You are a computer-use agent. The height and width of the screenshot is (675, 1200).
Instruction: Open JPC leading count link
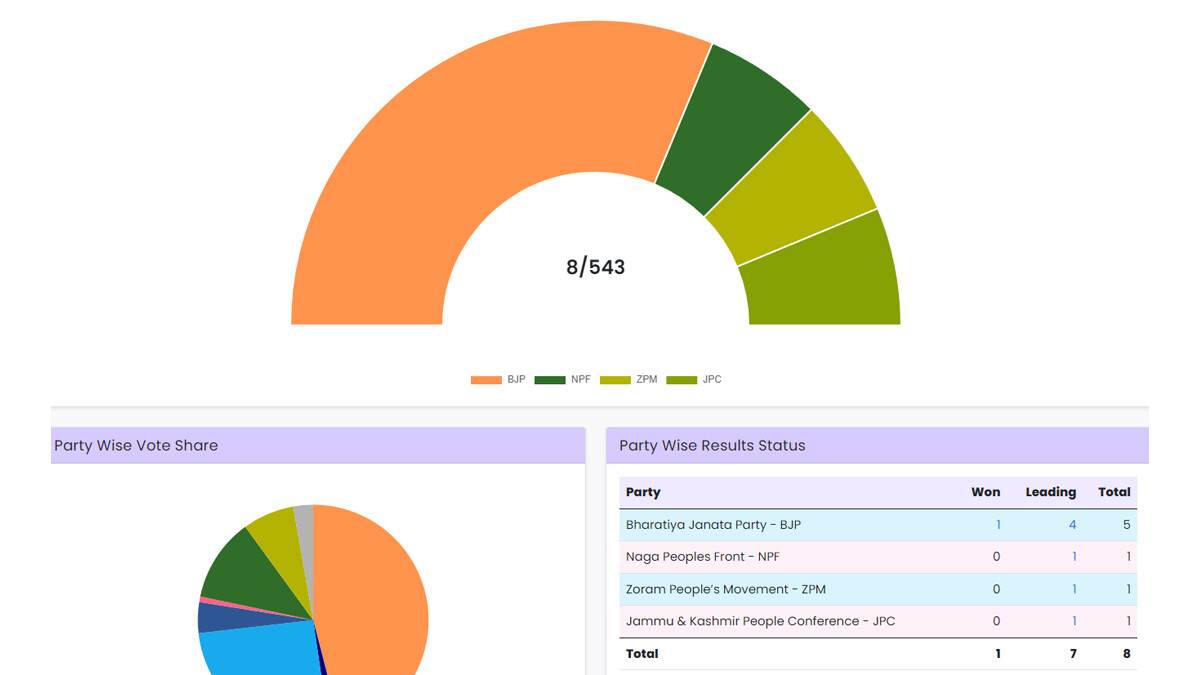(1074, 621)
